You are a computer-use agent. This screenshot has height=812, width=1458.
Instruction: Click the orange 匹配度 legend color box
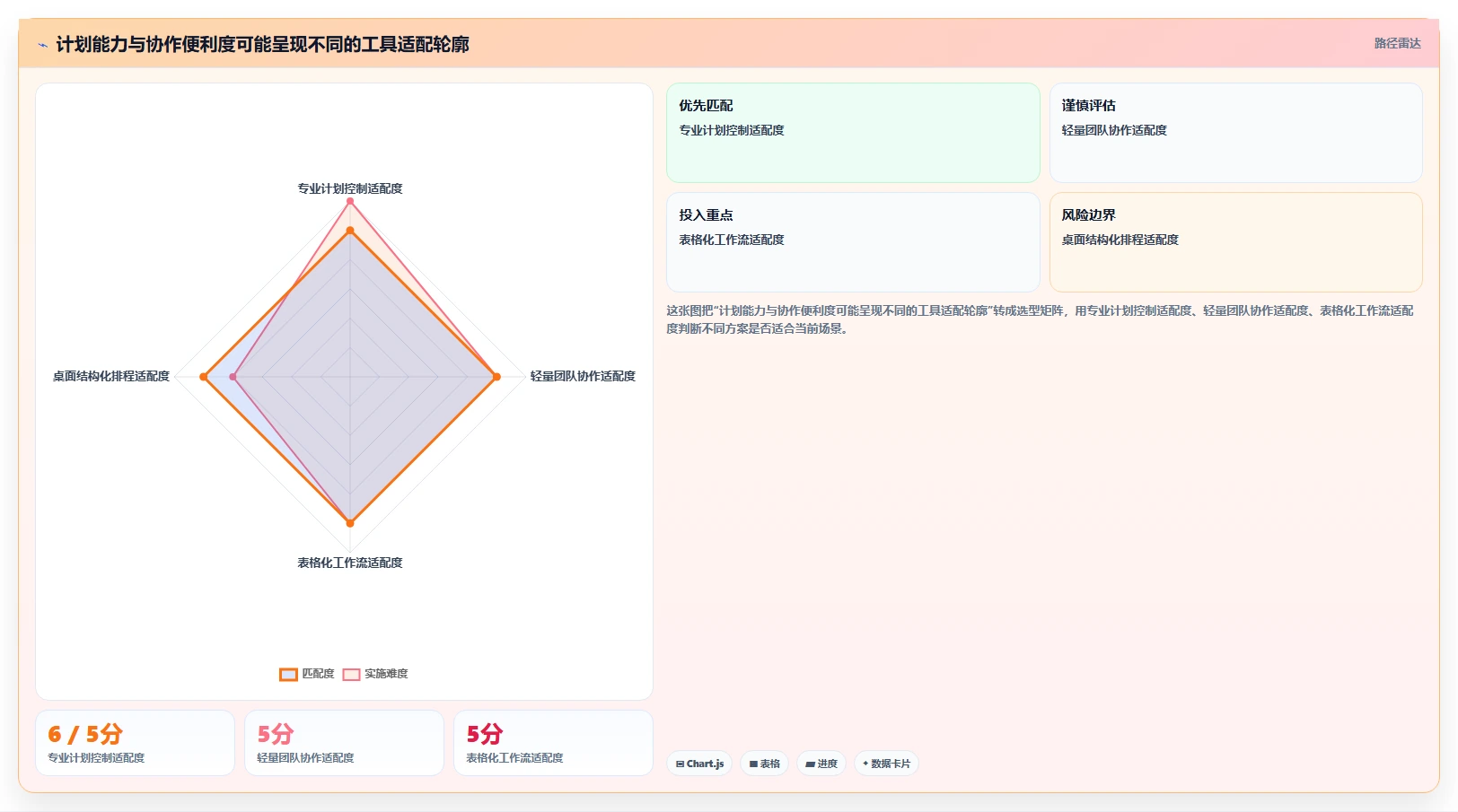click(288, 675)
